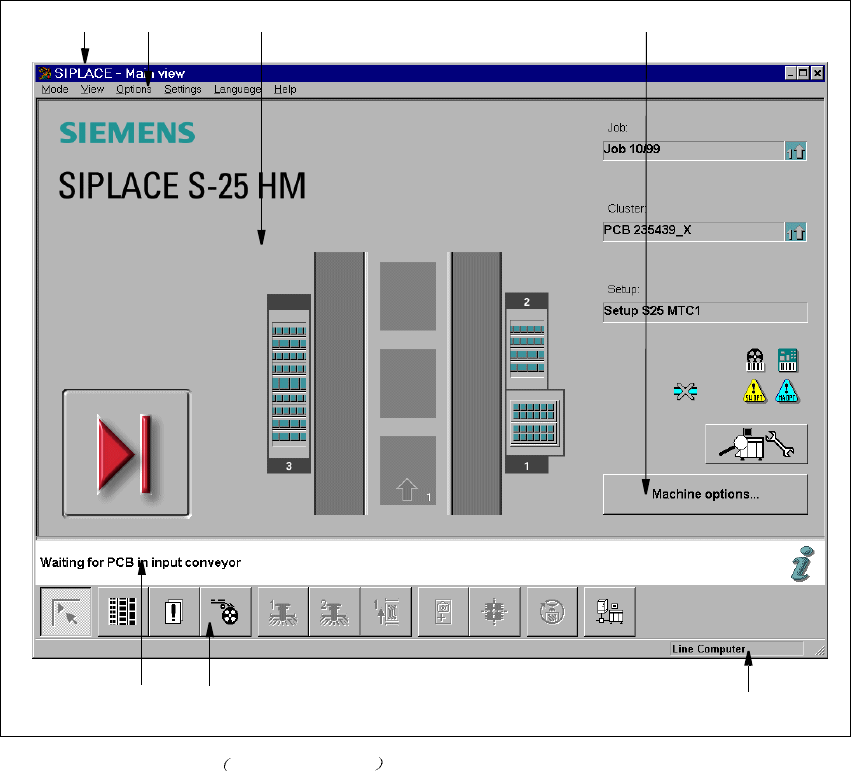Open the Settings menu
The image size is (851, 771).
click(183, 90)
